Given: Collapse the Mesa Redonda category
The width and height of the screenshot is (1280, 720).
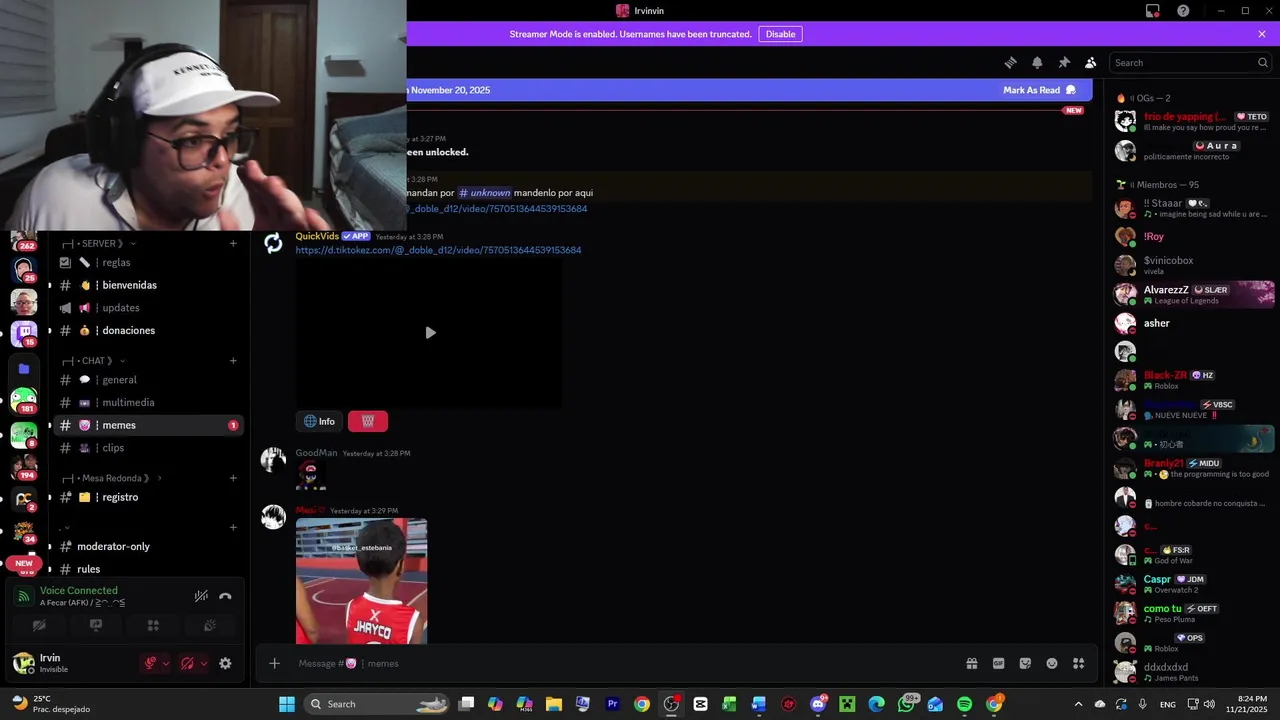Looking at the screenshot, I should [112, 478].
